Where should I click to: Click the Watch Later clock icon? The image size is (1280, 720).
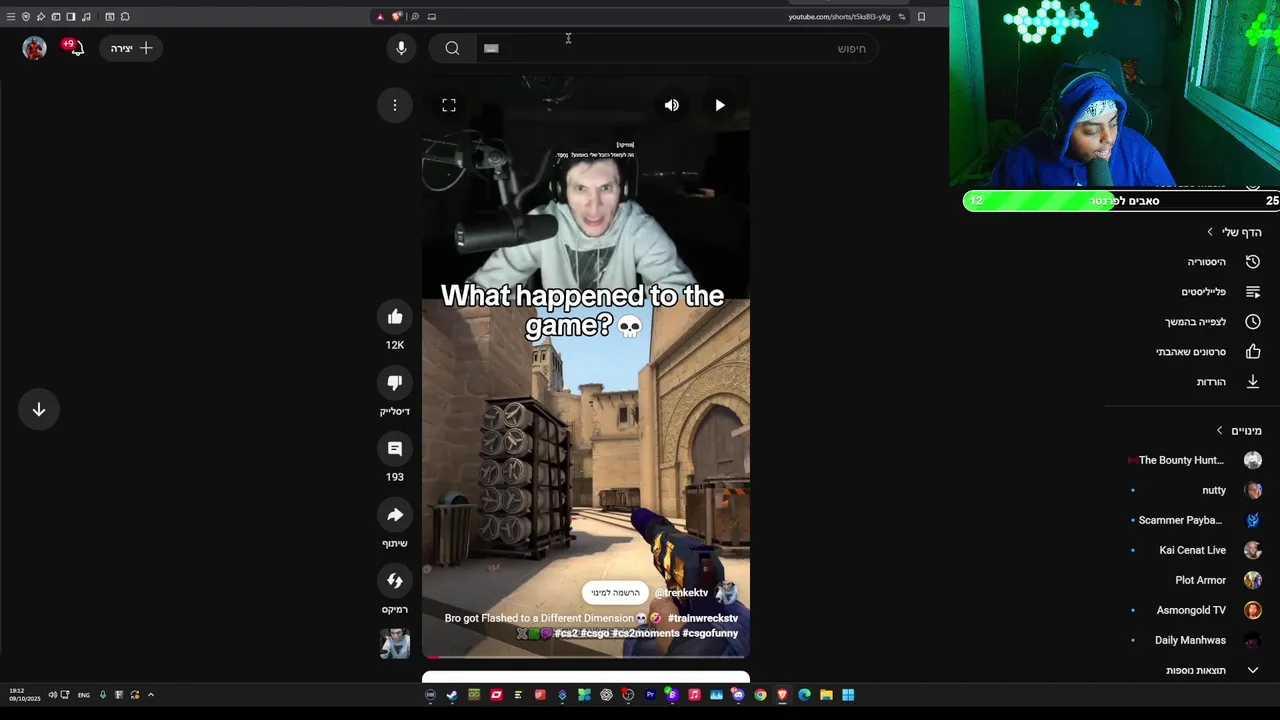tap(1253, 322)
